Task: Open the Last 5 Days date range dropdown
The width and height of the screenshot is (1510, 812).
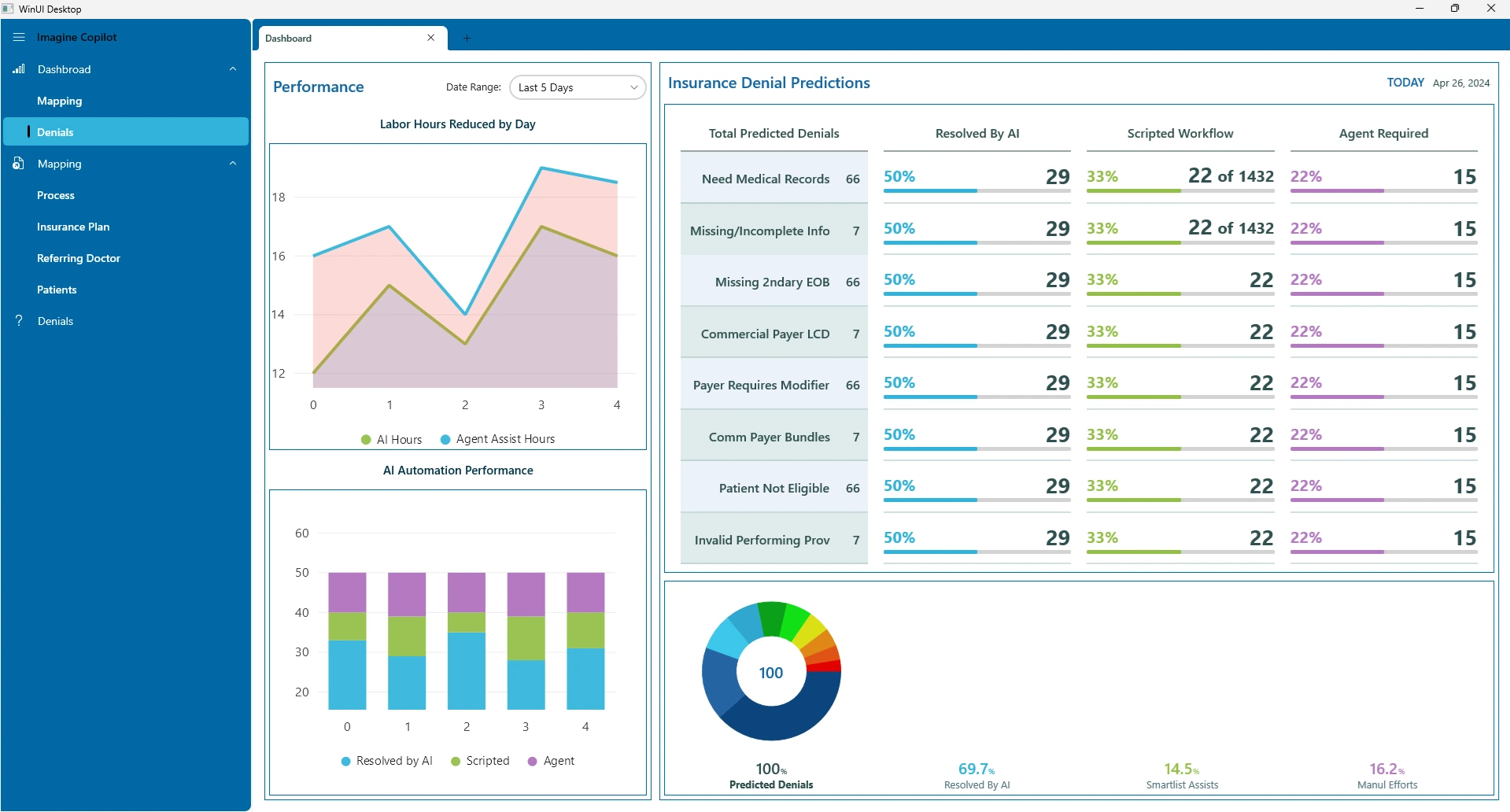Action: (x=578, y=87)
